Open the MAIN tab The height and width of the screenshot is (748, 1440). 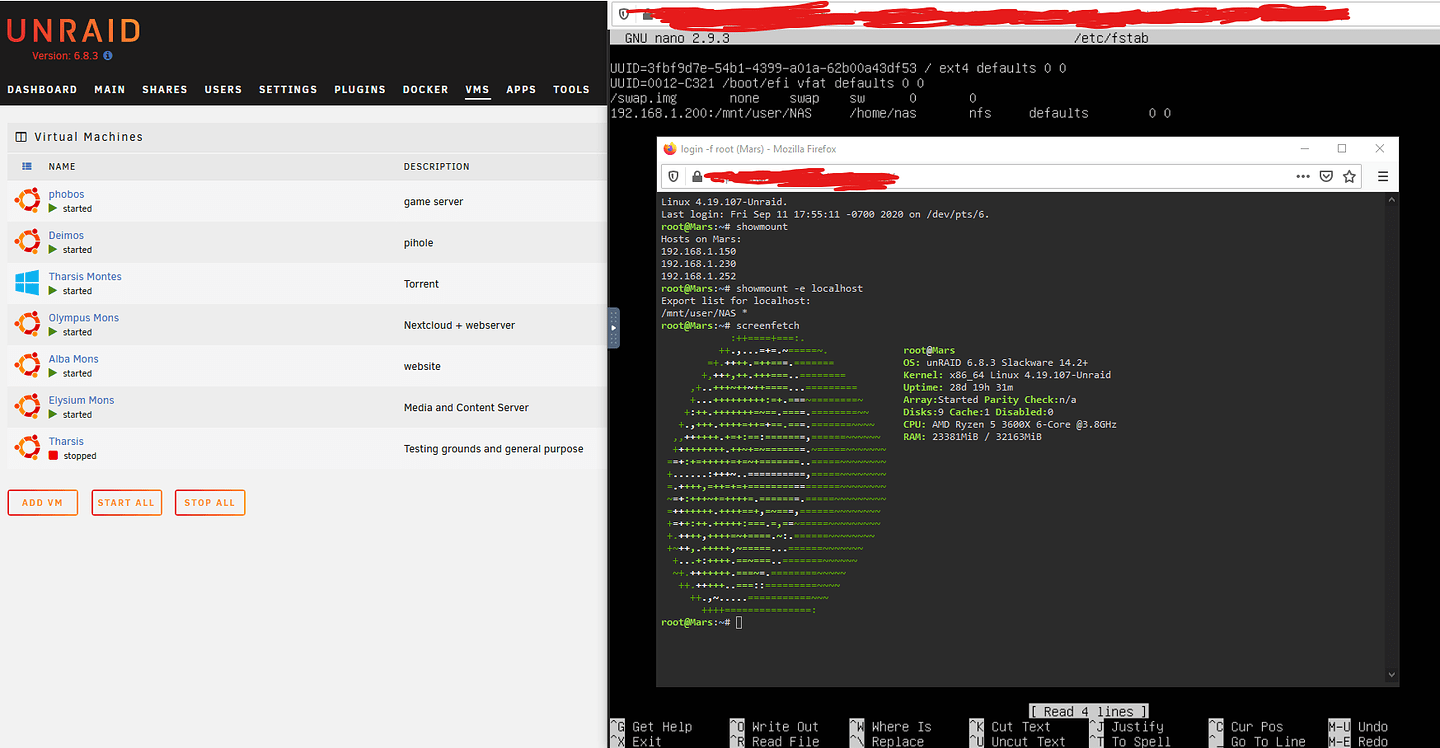pyautogui.click(x=110, y=89)
